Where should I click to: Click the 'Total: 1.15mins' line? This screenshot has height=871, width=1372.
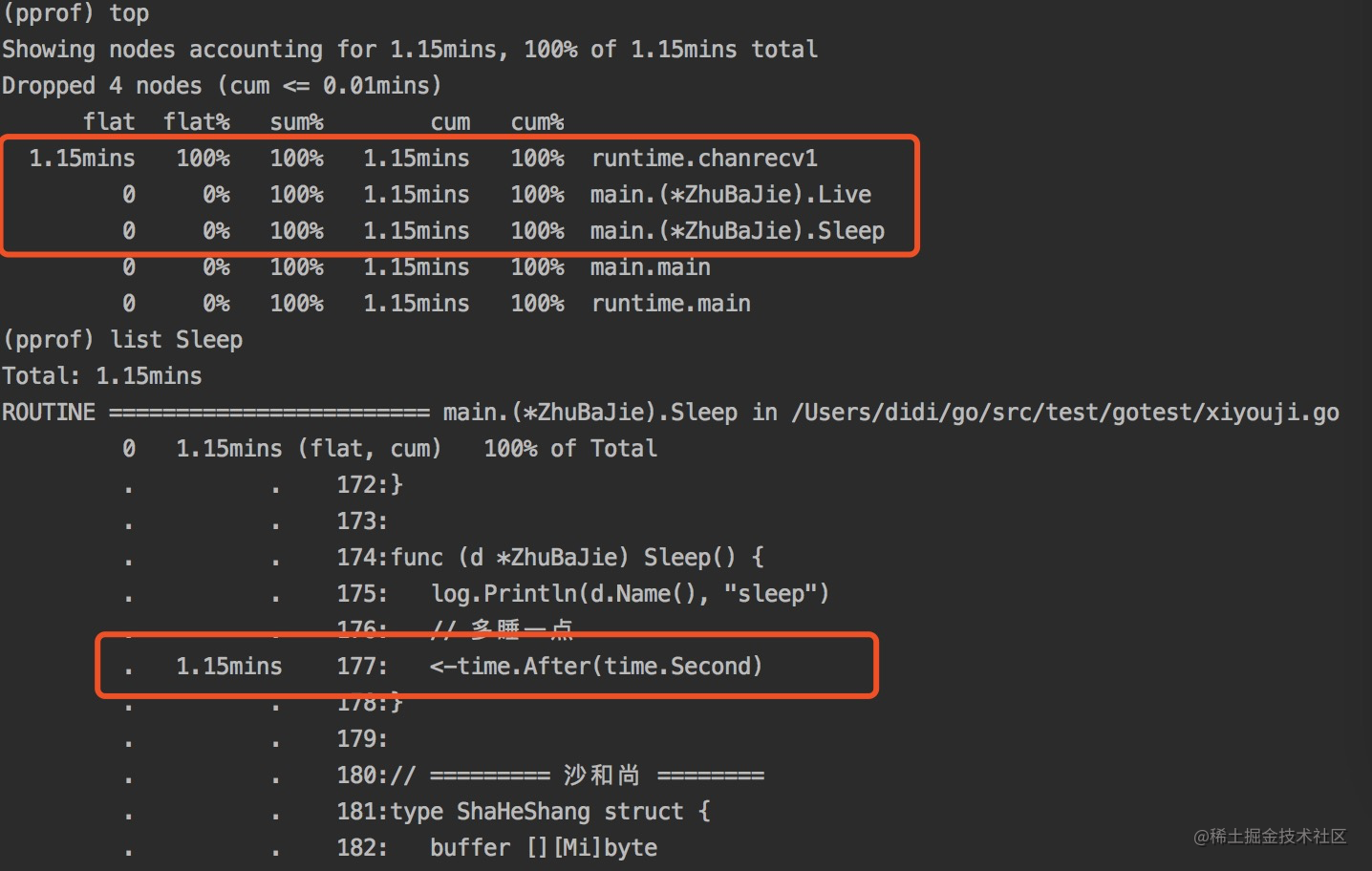tap(102, 375)
